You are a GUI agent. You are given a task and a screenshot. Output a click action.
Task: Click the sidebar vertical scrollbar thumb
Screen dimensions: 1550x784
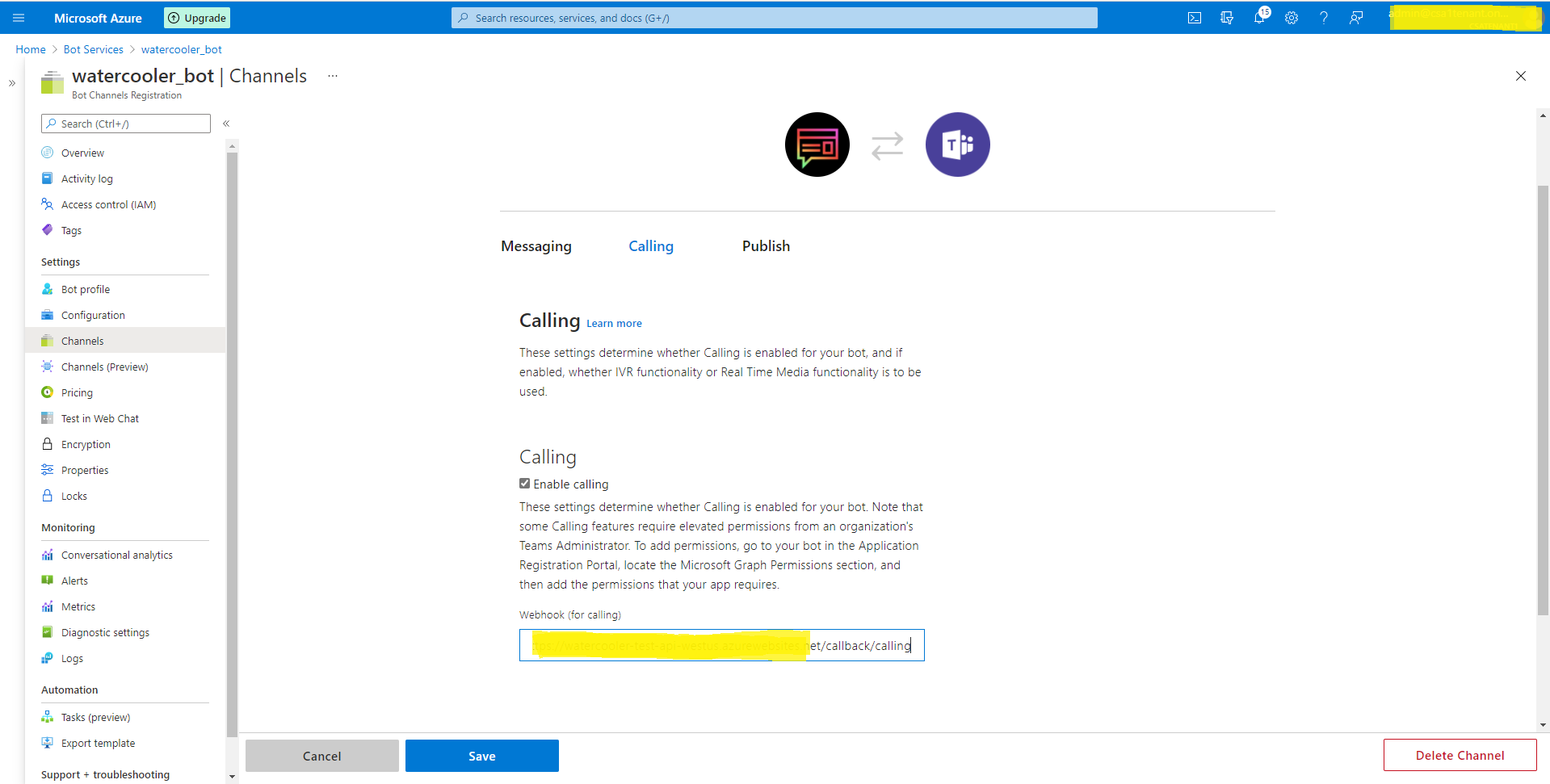(x=233, y=444)
